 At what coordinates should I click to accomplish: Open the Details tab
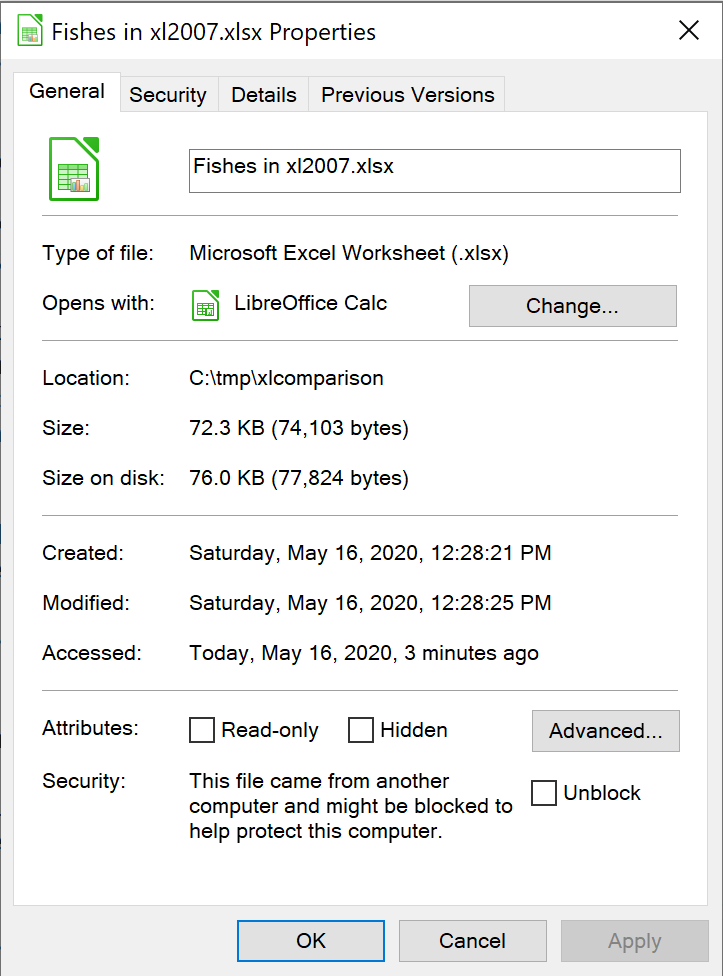(264, 95)
